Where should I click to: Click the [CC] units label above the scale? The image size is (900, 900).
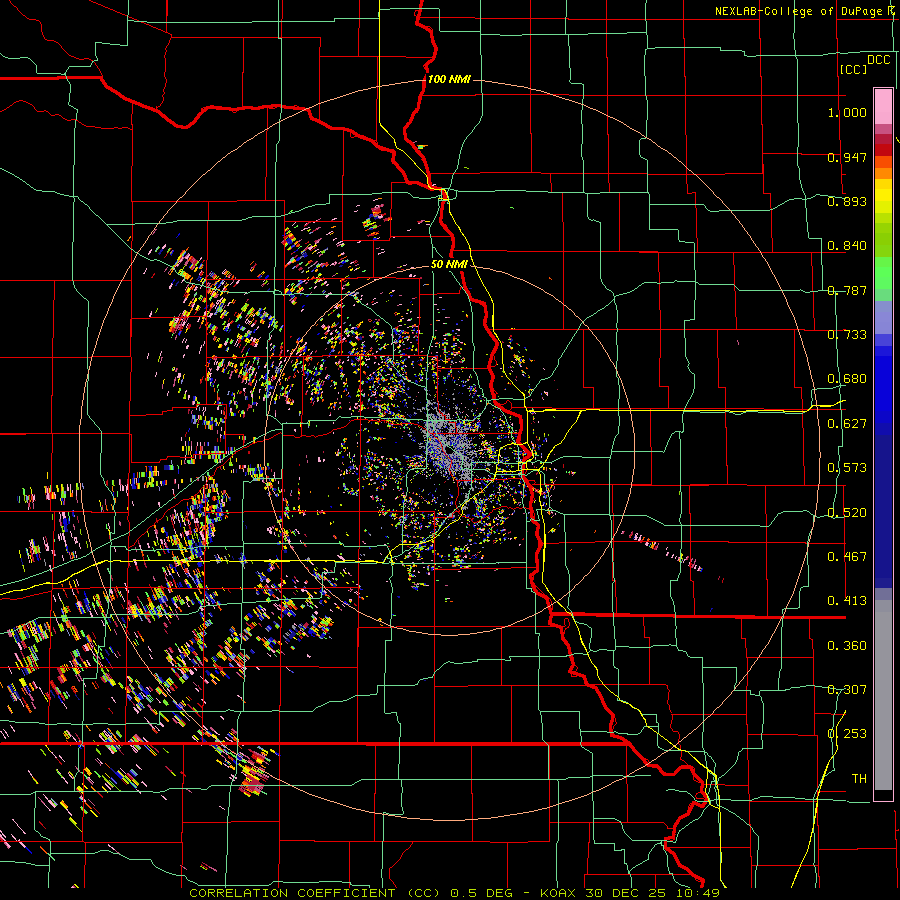tap(853, 69)
